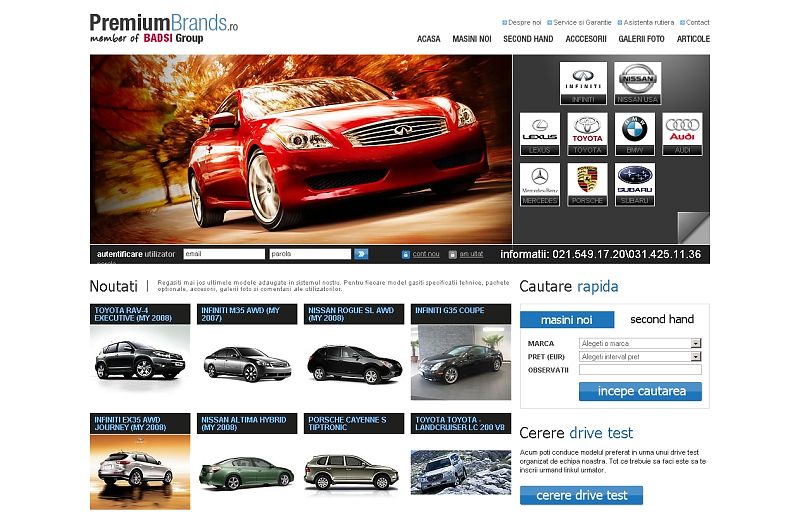Screen dimensions: 800x518
Task: Click the TOYOTA RAV-4 EXECUTIVE (MY 2008) title
Action: click(140, 314)
